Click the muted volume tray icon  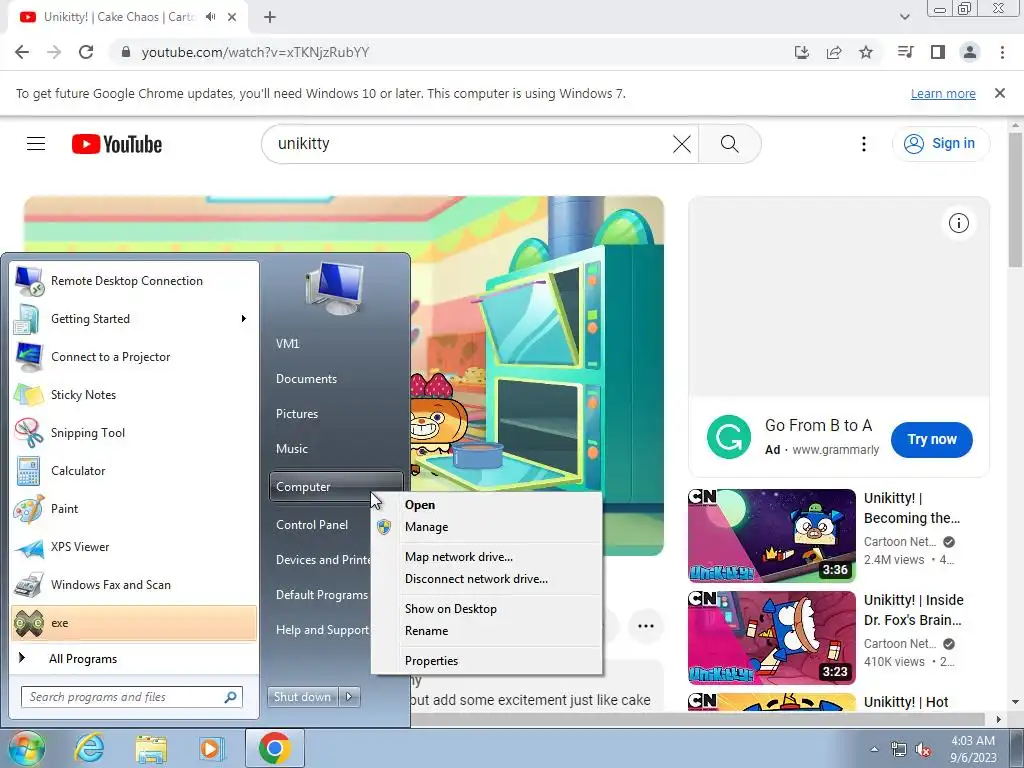tap(923, 750)
